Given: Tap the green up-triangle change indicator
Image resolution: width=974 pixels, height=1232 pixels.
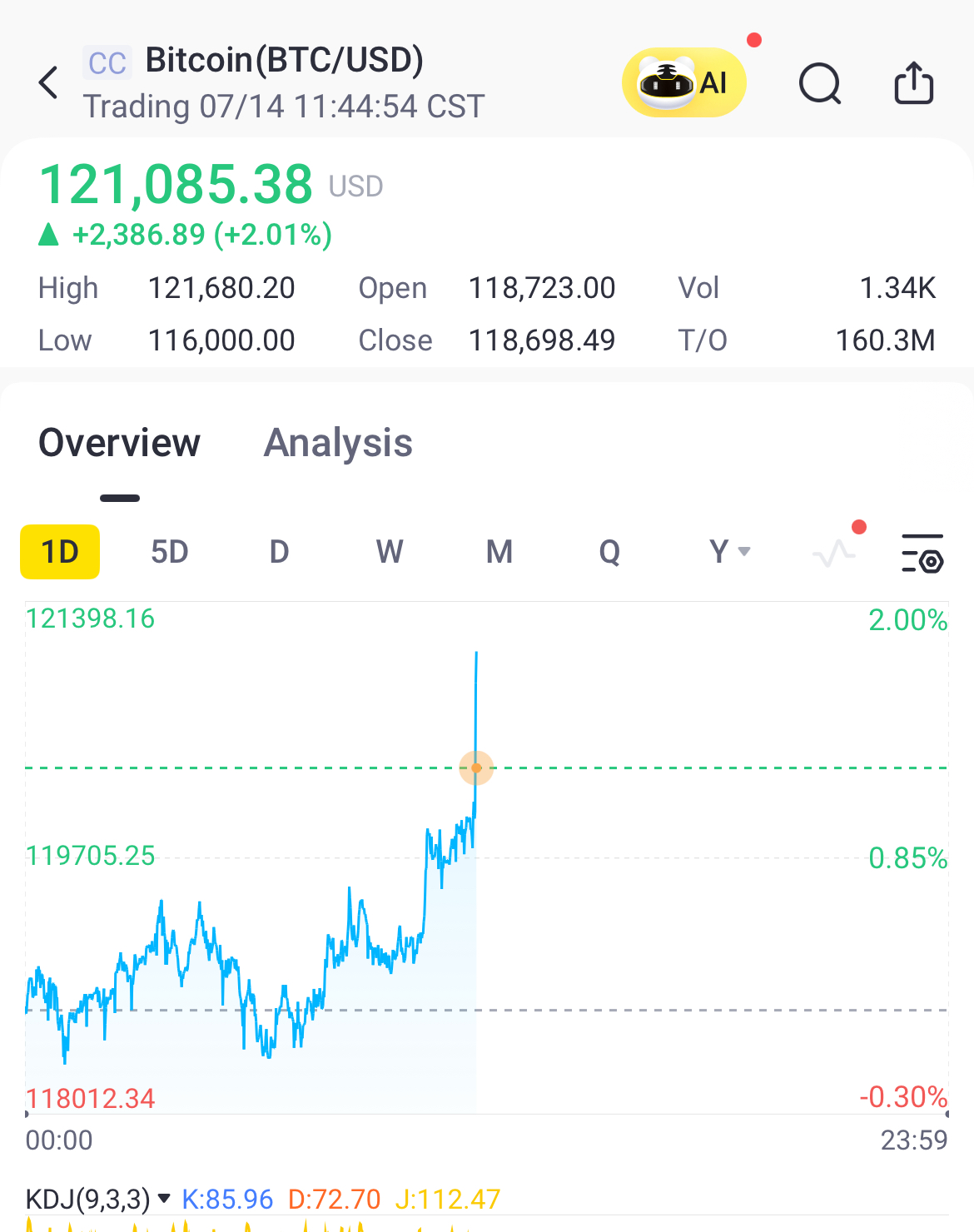Looking at the screenshot, I should click(x=49, y=235).
